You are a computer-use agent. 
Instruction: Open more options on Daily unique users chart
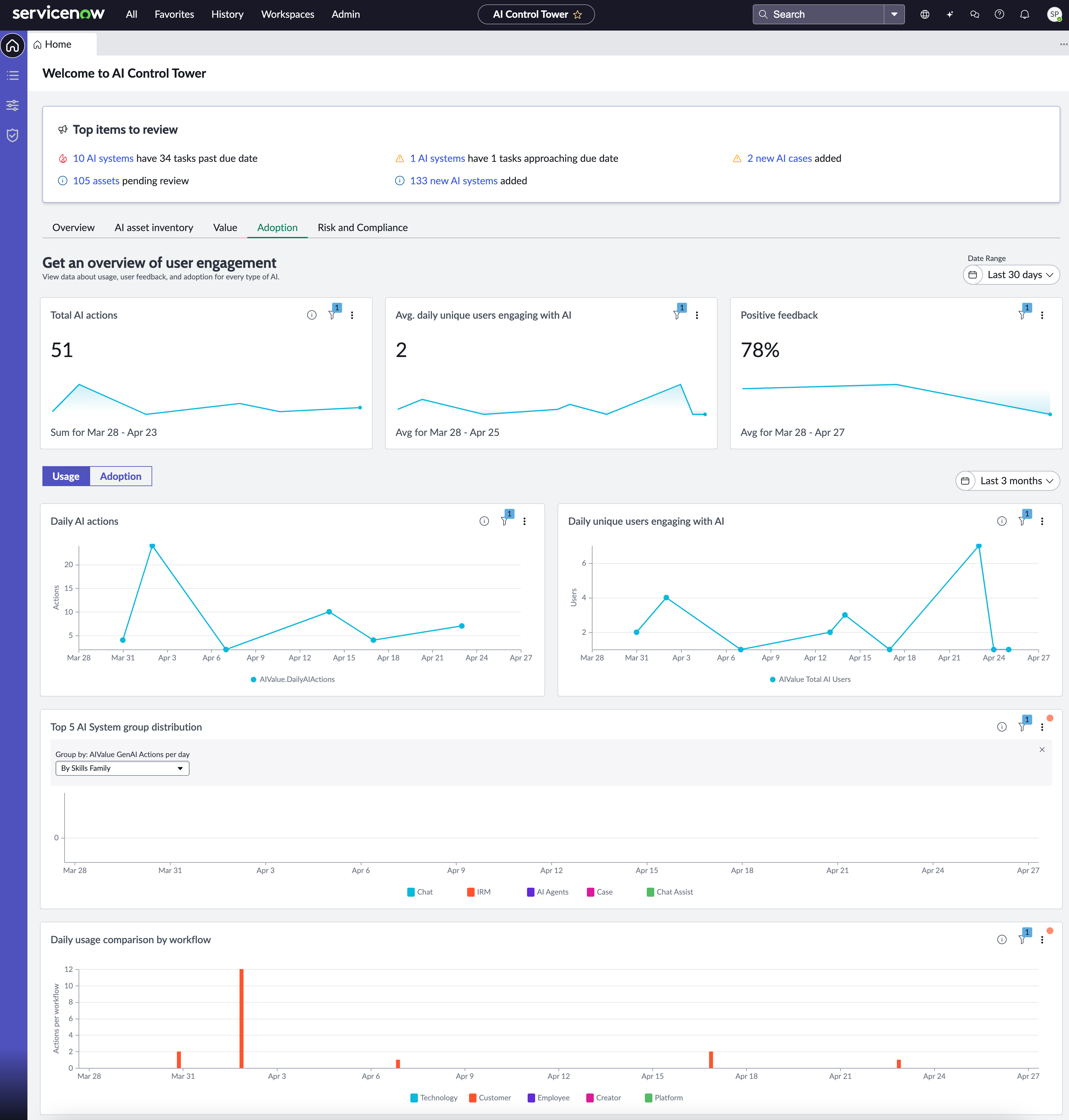point(1042,521)
